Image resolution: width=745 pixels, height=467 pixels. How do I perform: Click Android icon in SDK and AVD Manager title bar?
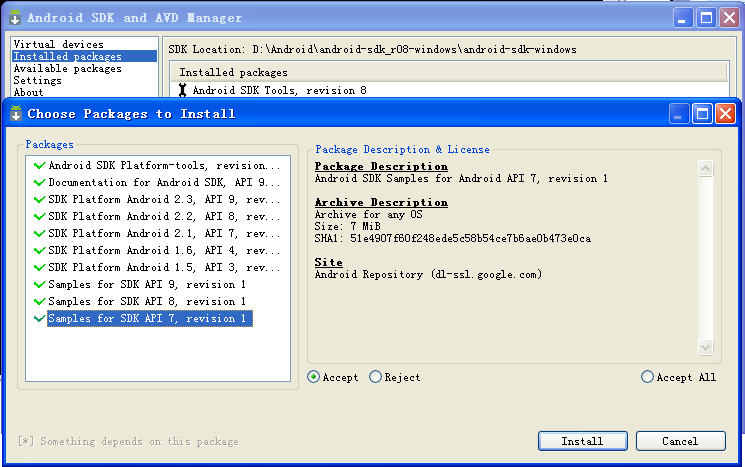[x=15, y=18]
